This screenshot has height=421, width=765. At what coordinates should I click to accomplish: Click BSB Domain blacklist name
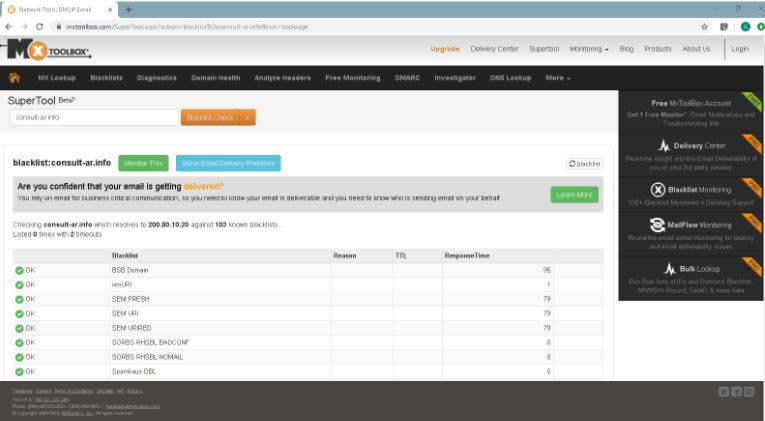coord(130,270)
